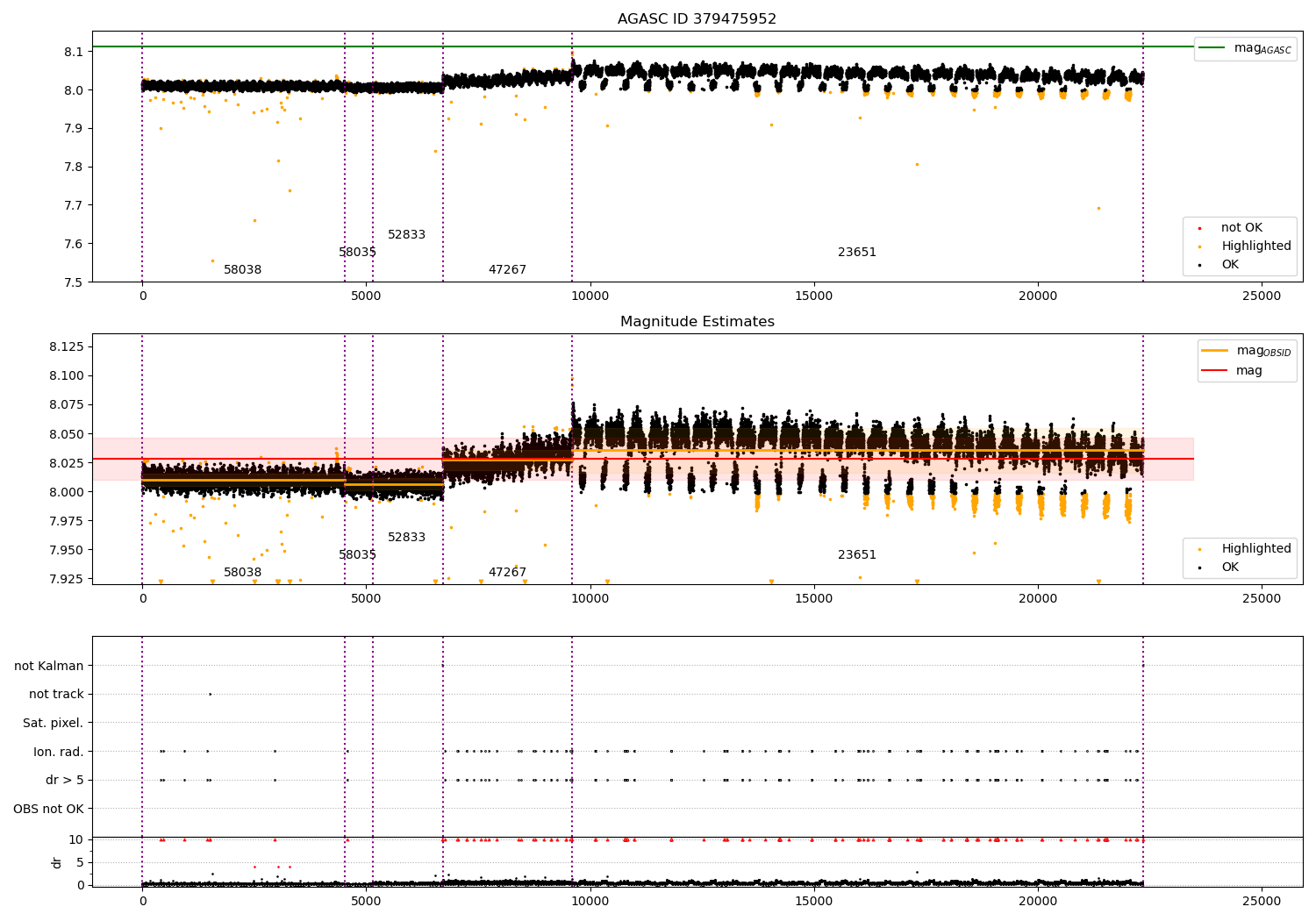Select 'not OK' legend entry in top plot
The width and height of the screenshot is (1316, 921).
point(1241,228)
